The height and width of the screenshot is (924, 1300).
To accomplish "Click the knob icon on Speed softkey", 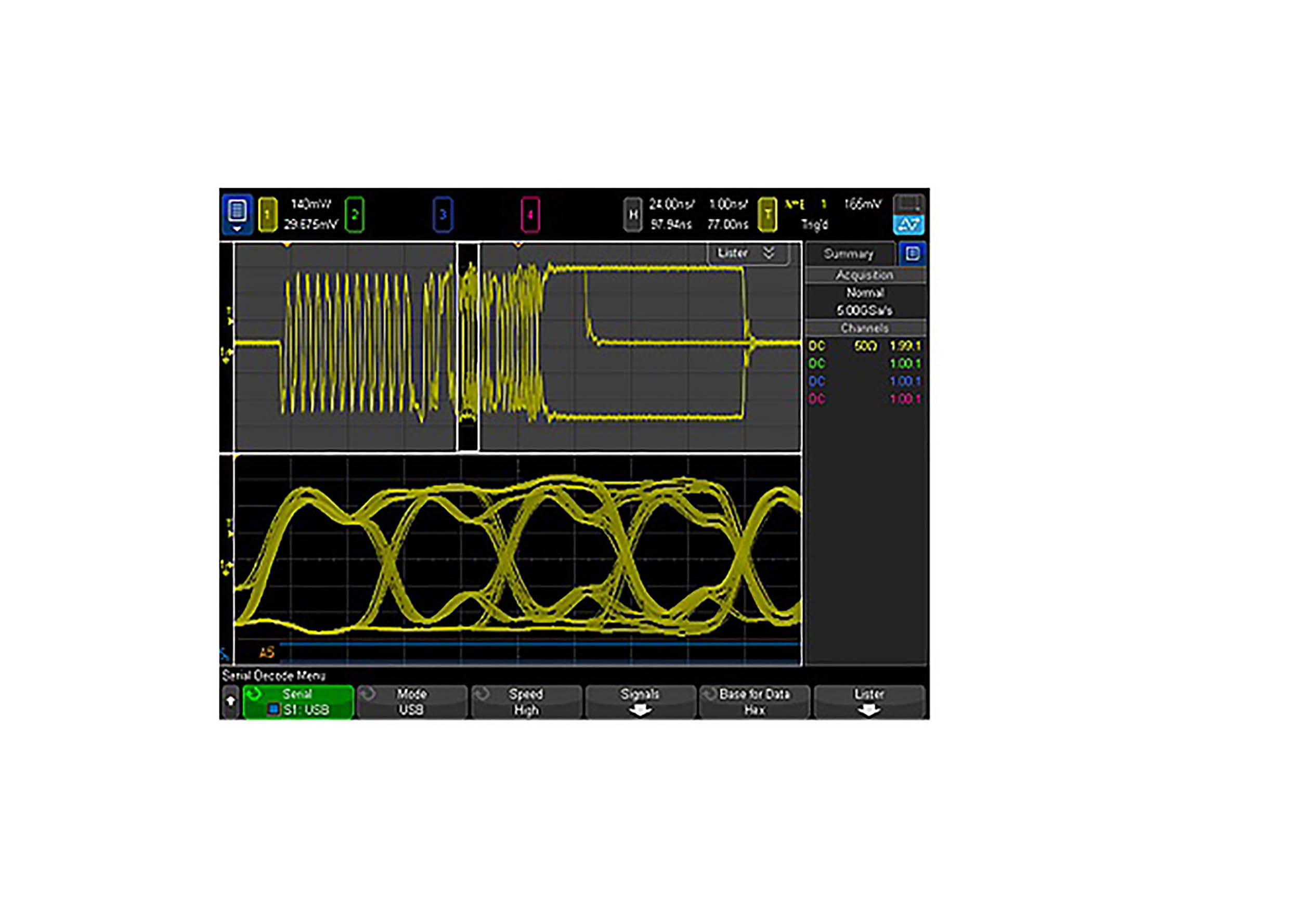I will click(x=483, y=694).
